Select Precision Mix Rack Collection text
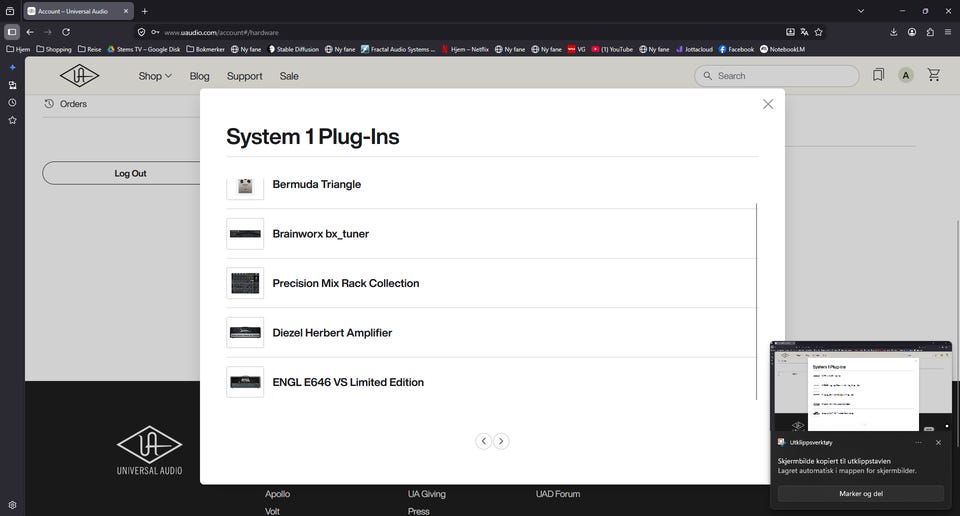 [346, 283]
